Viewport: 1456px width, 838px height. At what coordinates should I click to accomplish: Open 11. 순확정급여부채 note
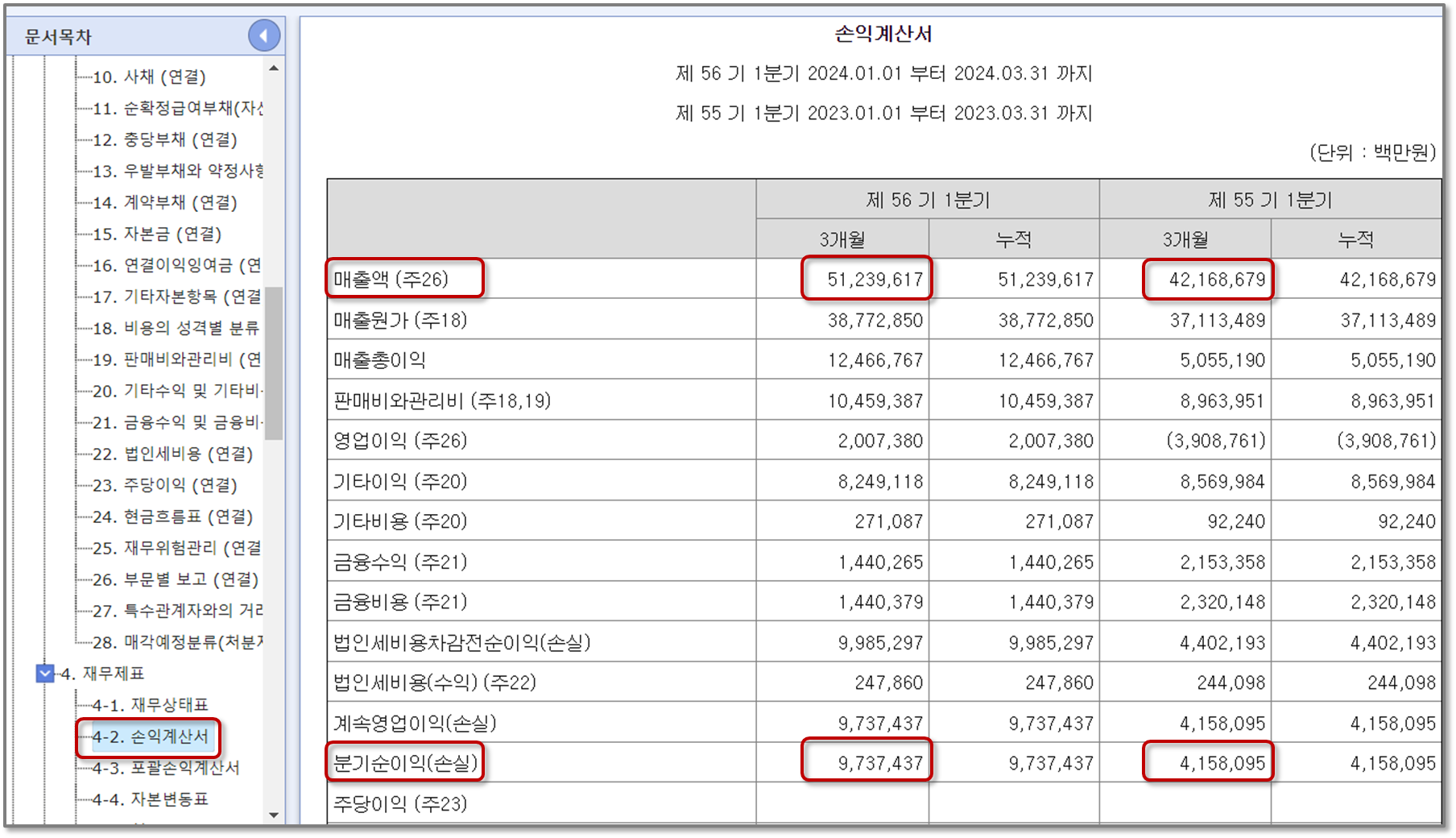click(178, 108)
